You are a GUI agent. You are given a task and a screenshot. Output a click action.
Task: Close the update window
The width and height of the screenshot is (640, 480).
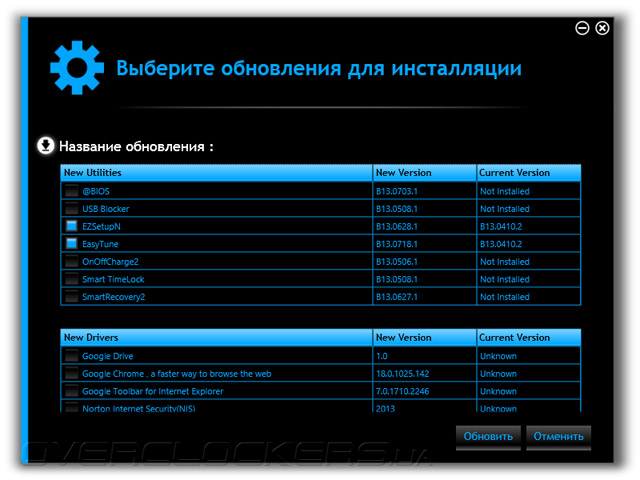tap(602, 28)
